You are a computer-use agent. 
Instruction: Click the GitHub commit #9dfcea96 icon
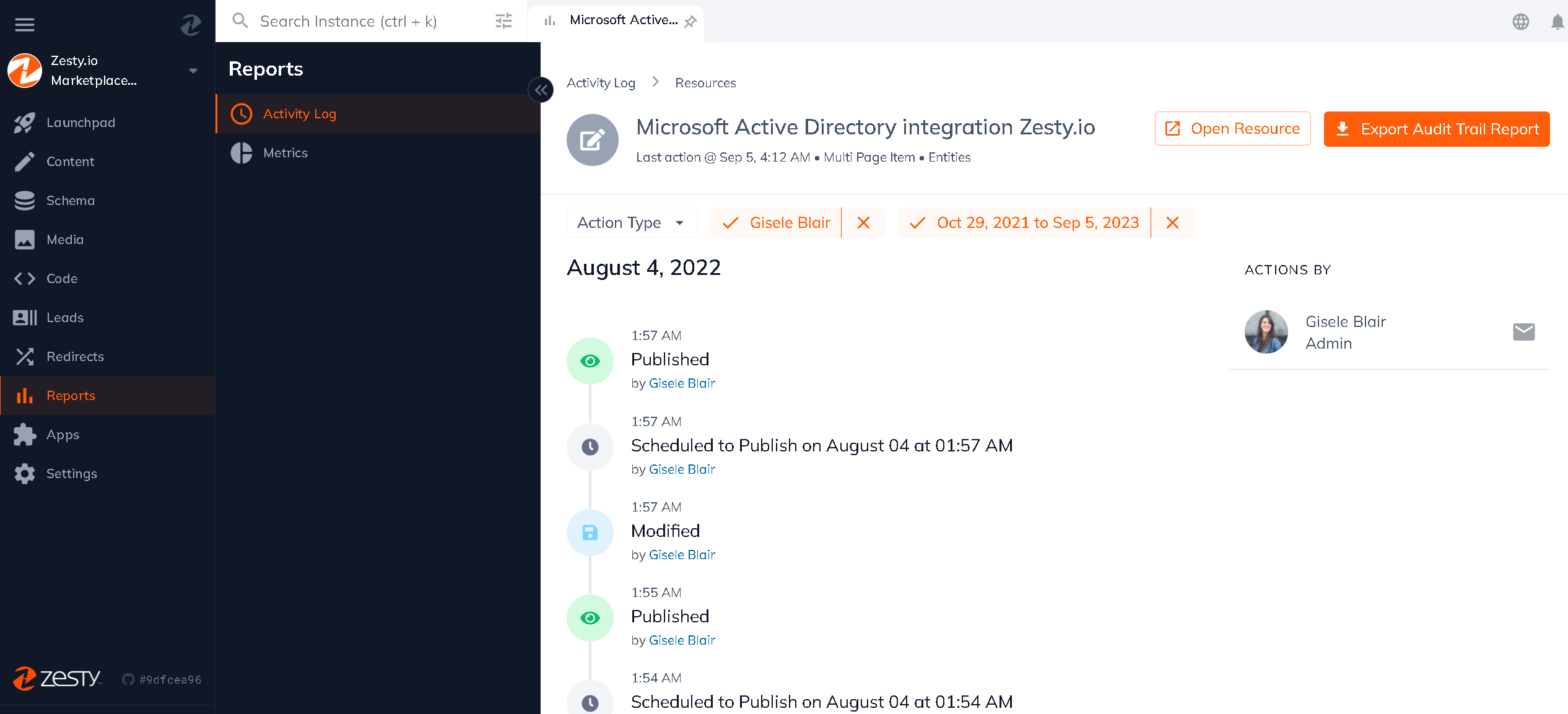[x=128, y=679]
